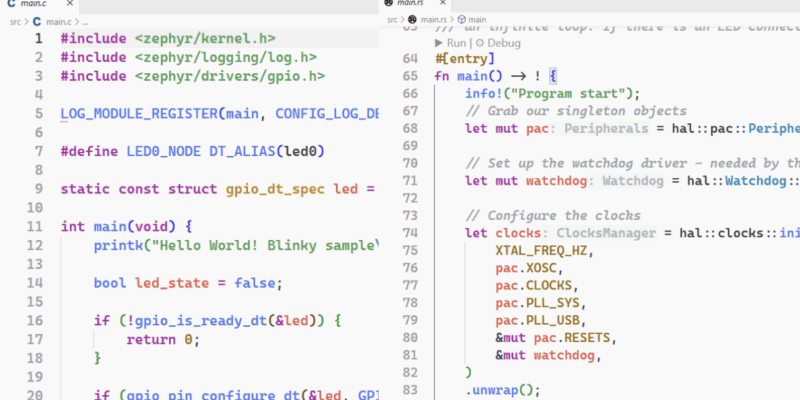
Task: Open the src breadcrumb above main.c
Action: pos(11,20)
